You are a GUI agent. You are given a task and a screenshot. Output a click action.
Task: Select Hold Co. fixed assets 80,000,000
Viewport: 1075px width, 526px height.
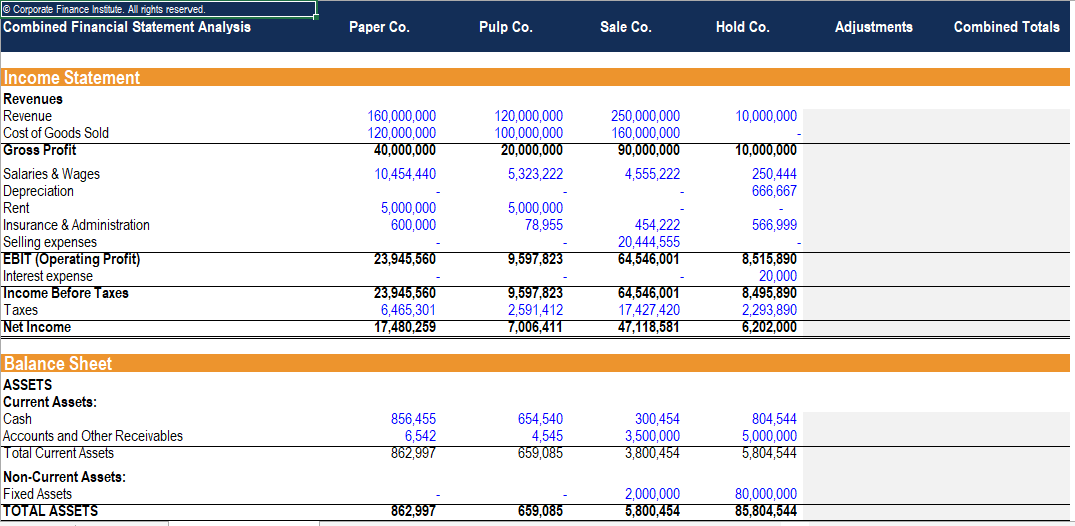pyautogui.click(x=766, y=494)
